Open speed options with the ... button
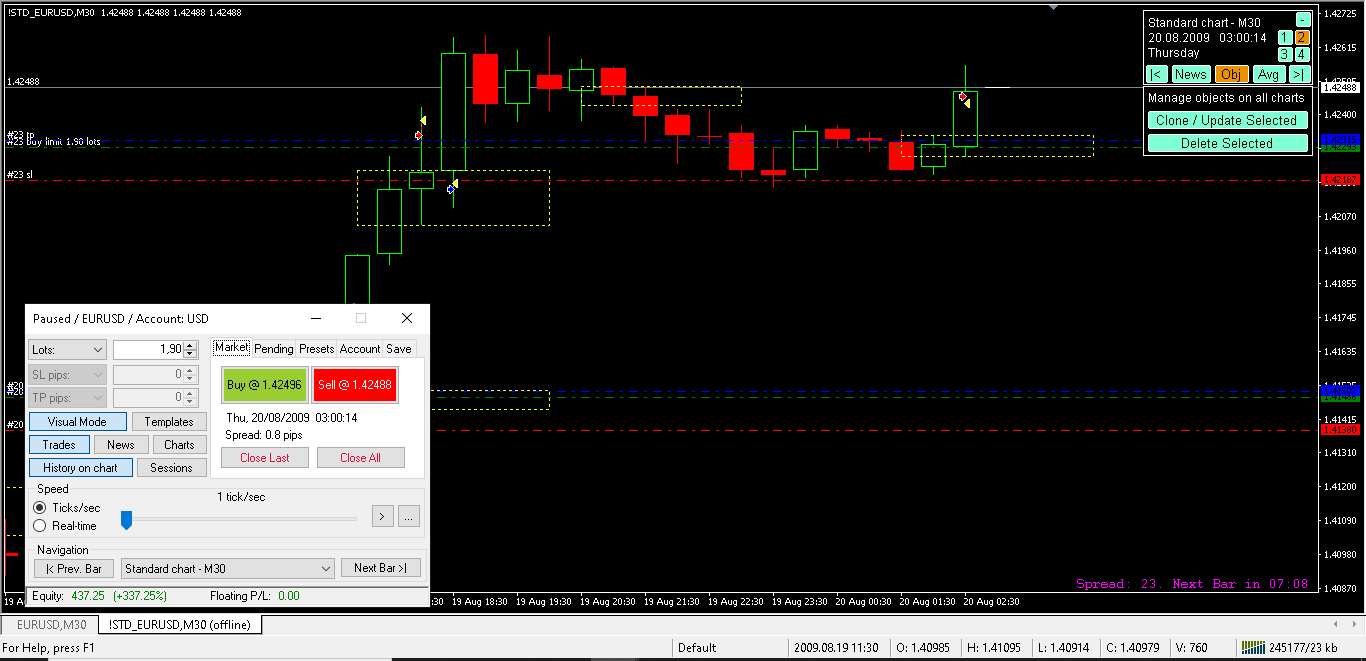This screenshot has width=1366, height=661. [x=409, y=516]
